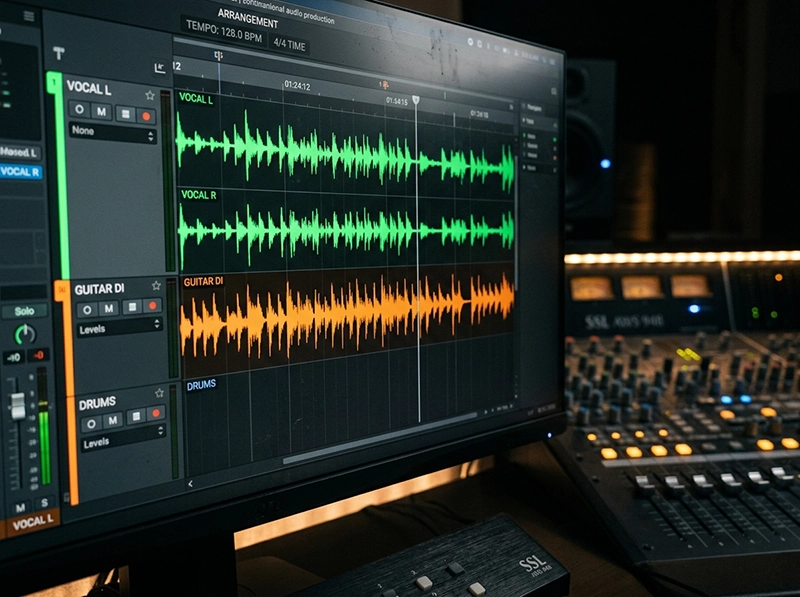
Task: Click the DRUMS track O monitor button
Action: 91,424
